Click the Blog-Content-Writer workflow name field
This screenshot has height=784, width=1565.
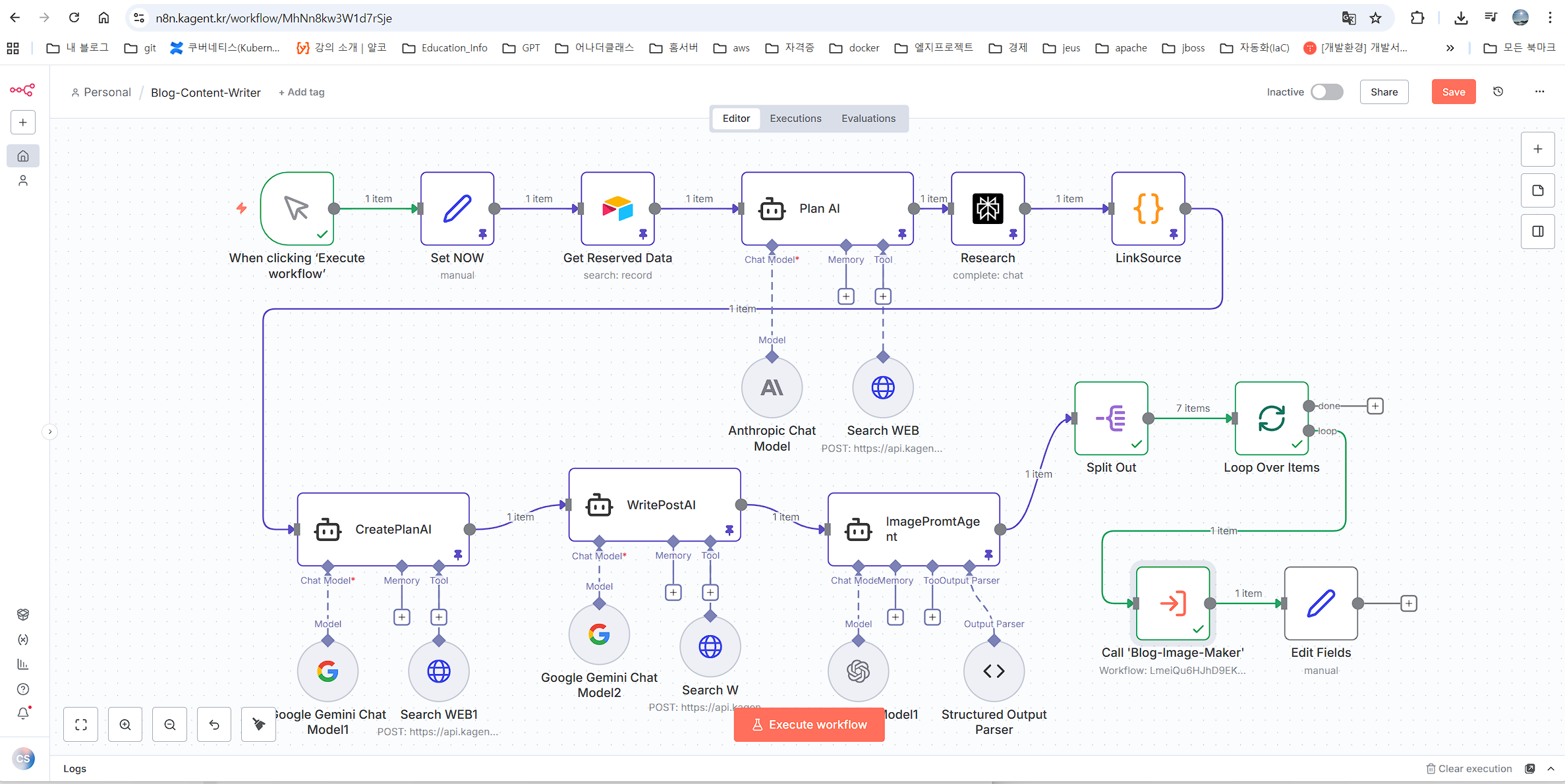[206, 92]
